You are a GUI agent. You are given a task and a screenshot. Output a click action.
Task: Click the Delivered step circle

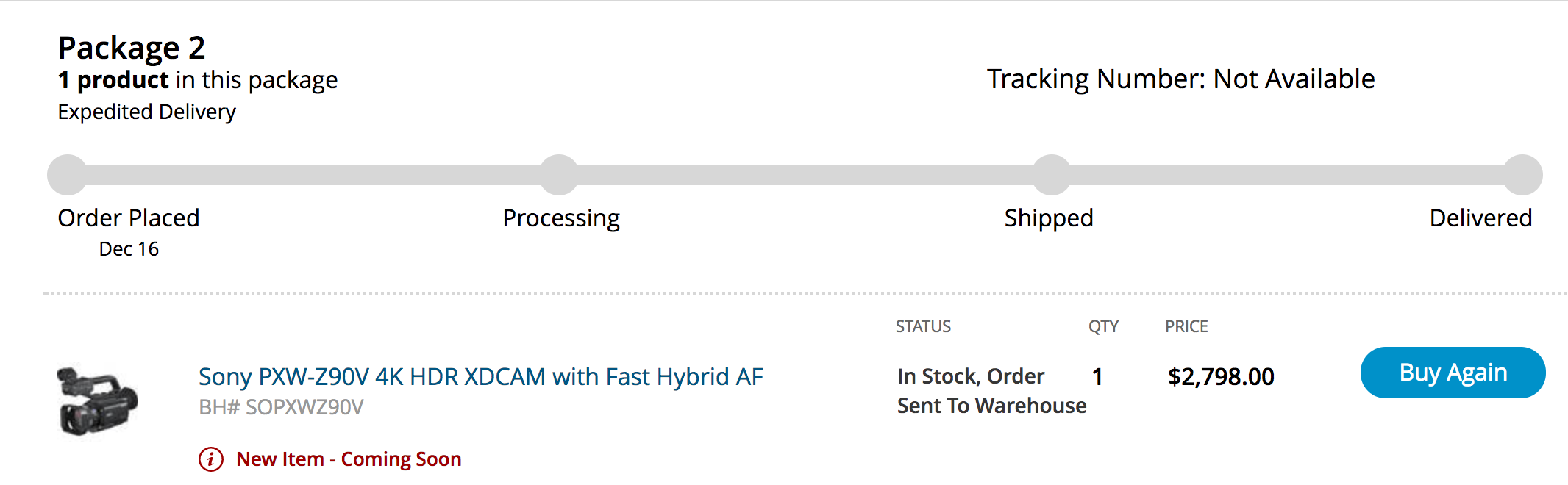click(1522, 175)
